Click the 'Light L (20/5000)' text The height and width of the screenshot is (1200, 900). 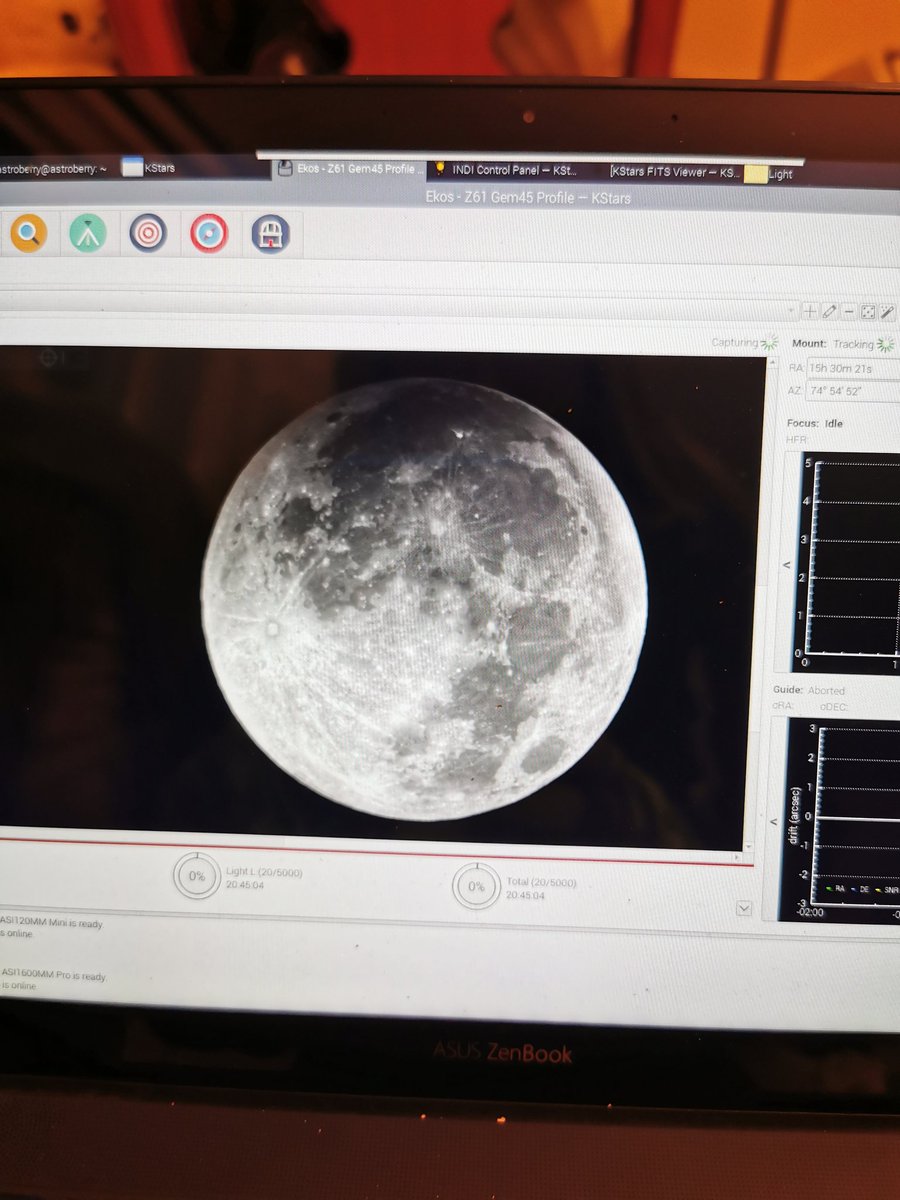tap(264, 873)
